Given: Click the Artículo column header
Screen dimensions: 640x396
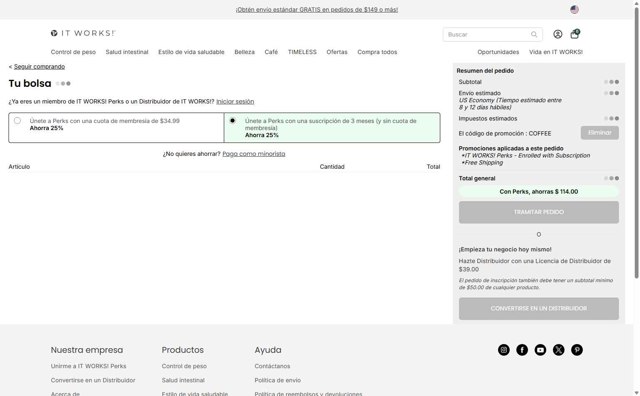Looking at the screenshot, I should (19, 167).
